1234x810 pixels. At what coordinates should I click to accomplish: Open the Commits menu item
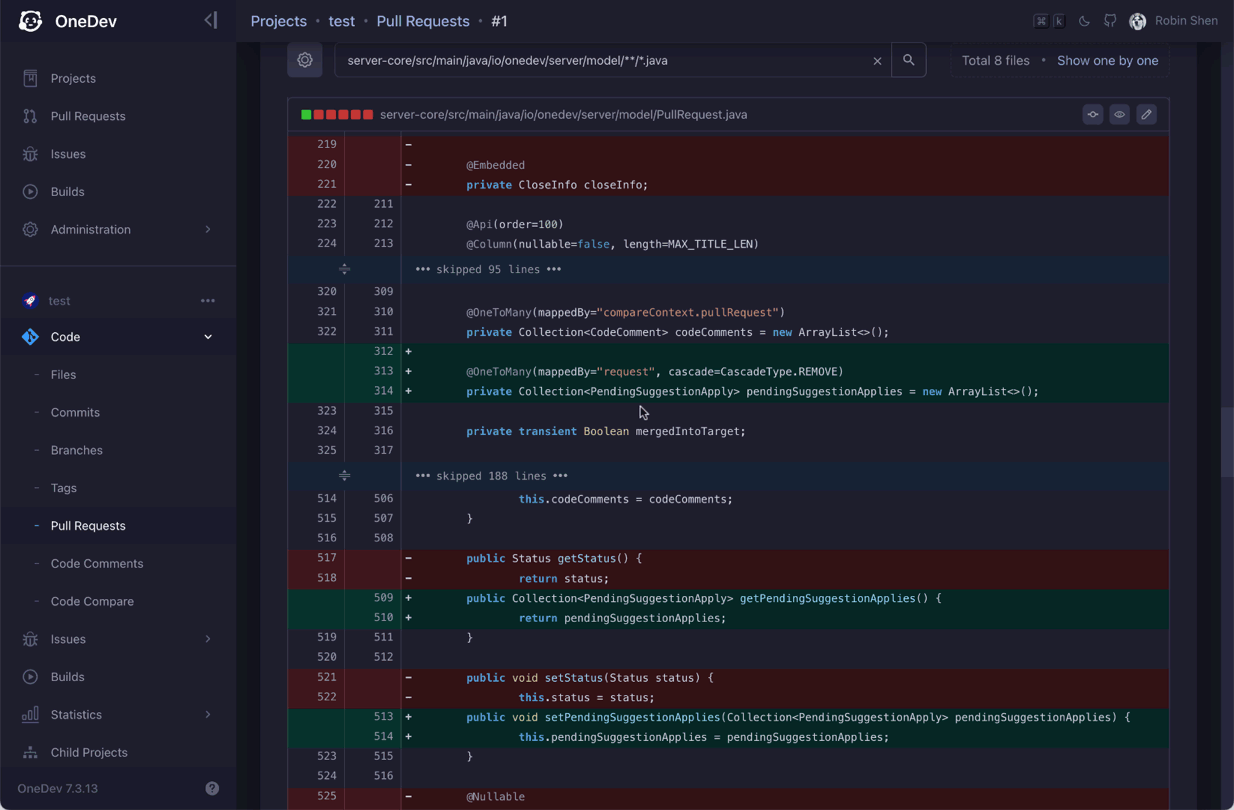(75, 412)
